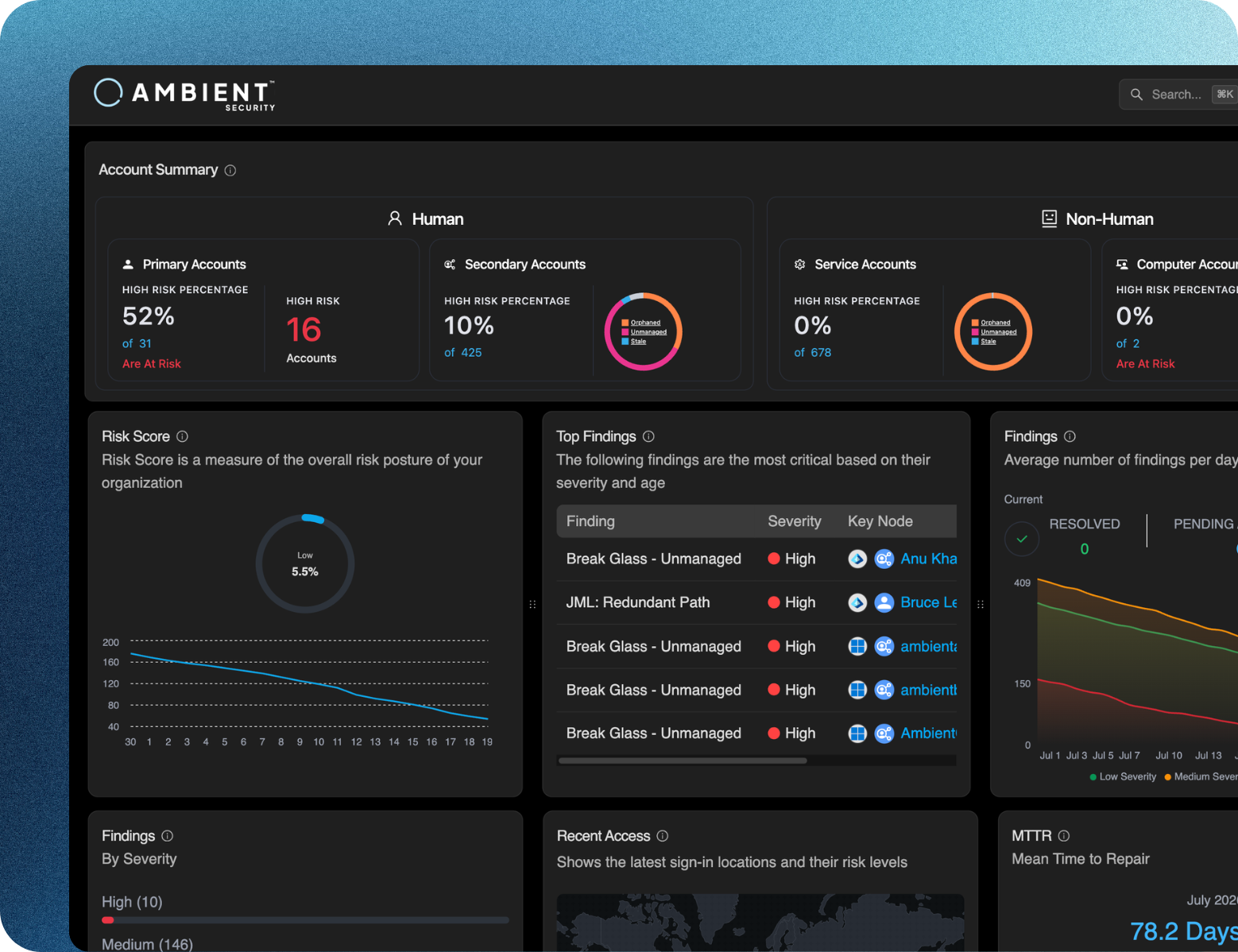Click the Risk Score 5.5% gauge ring

click(305, 563)
